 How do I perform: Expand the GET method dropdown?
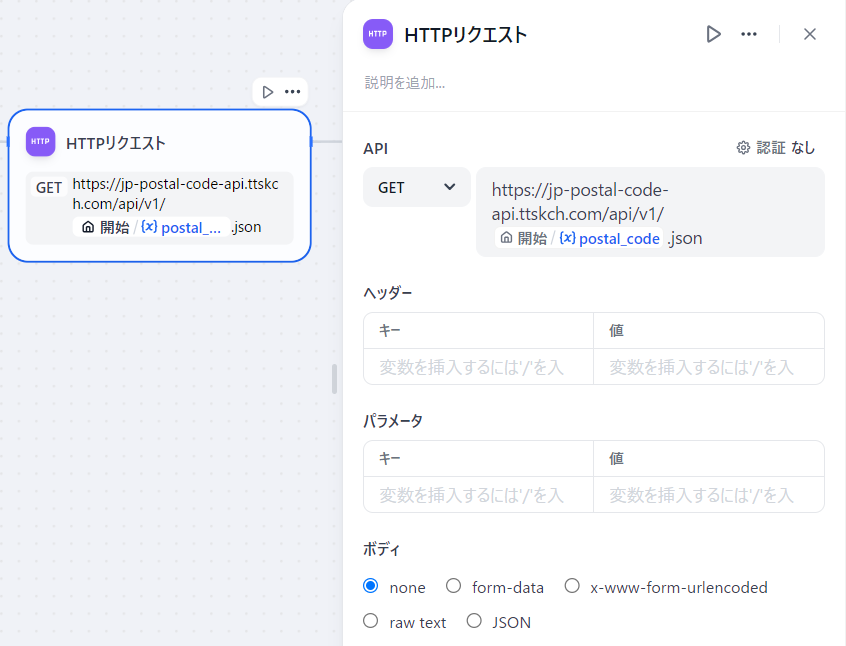[417, 187]
